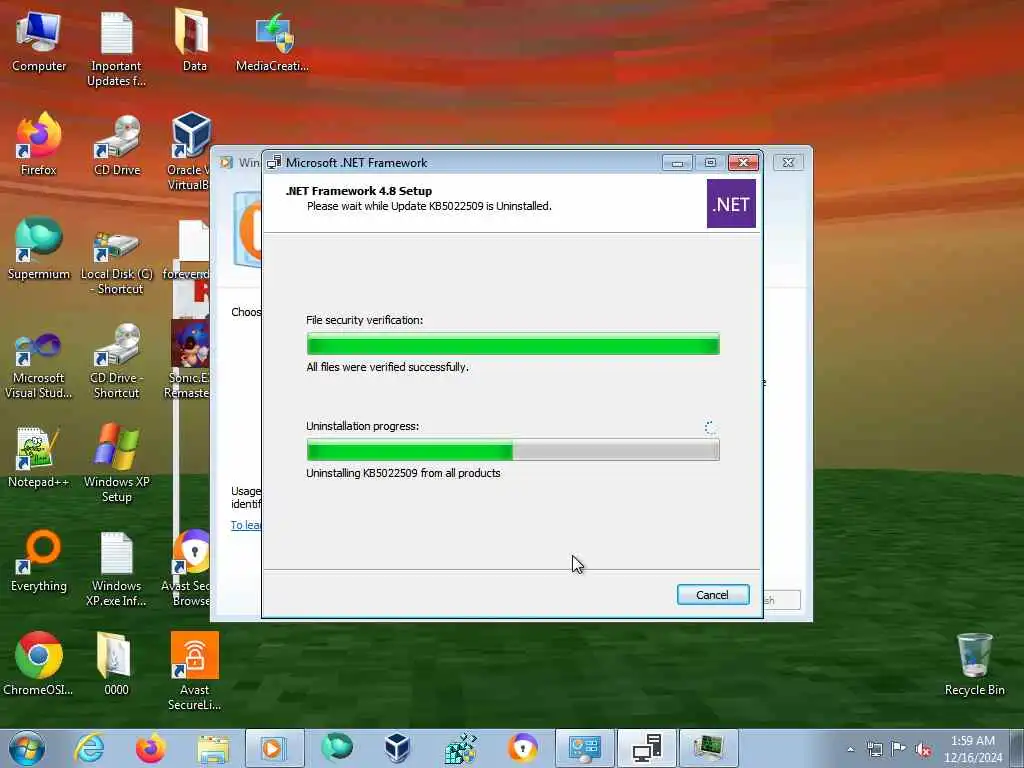This screenshot has height=768, width=1024.
Task: Minimize the Microsoft .NET Framework window
Action: pyautogui.click(x=677, y=163)
